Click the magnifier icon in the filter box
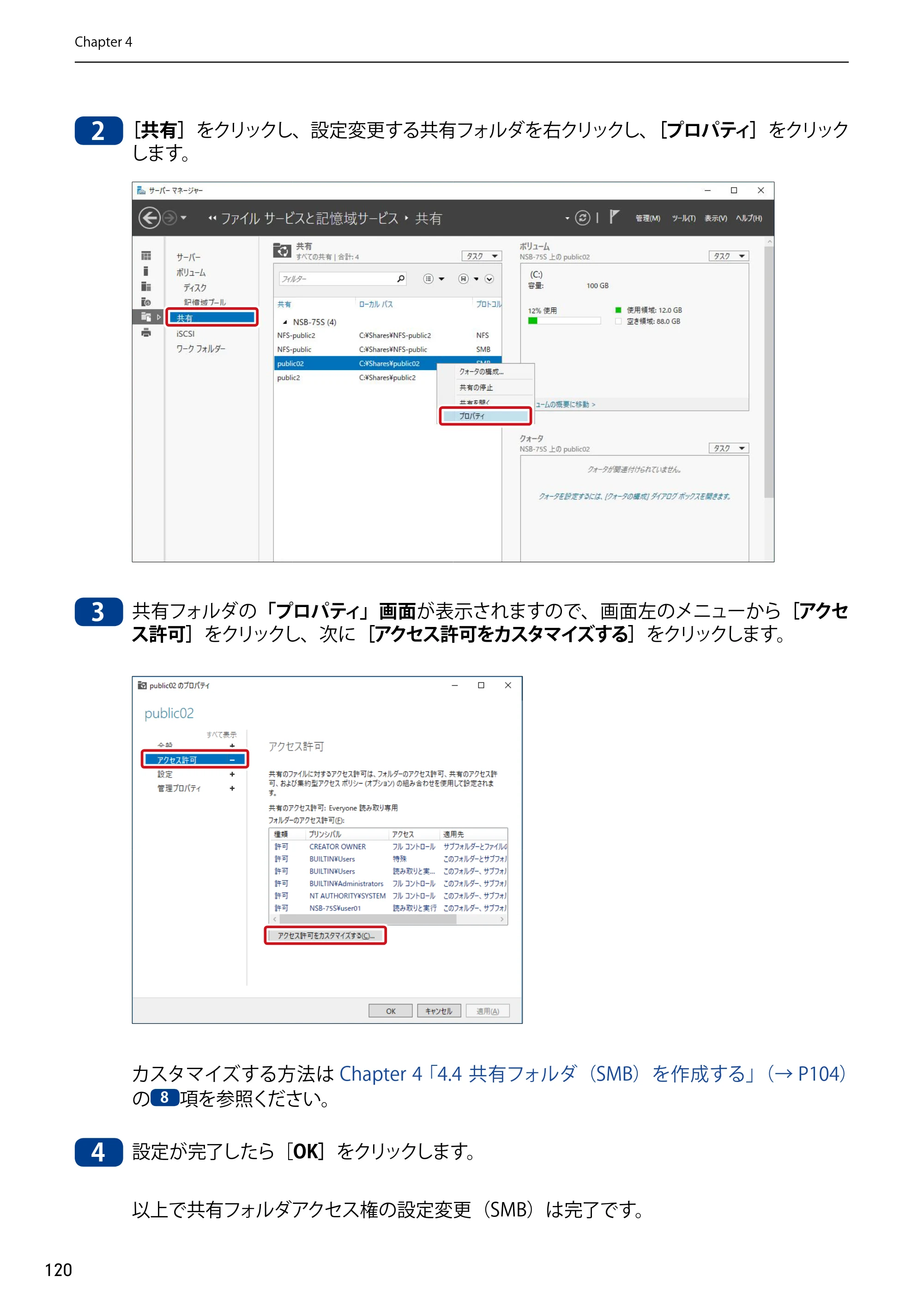The height and width of the screenshot is (1307, 924). (400, 279)
